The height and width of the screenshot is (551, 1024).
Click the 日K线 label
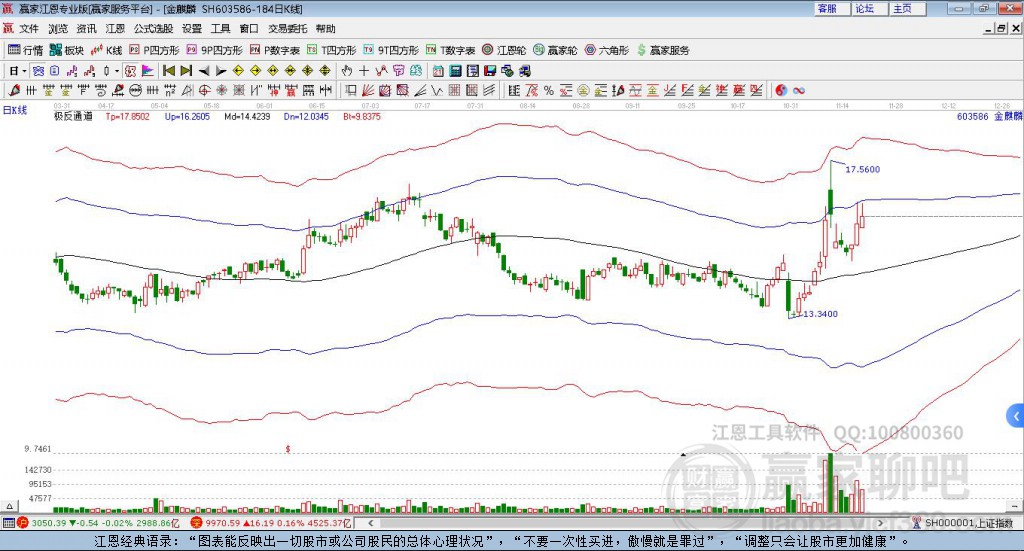[x=15, y=110]
